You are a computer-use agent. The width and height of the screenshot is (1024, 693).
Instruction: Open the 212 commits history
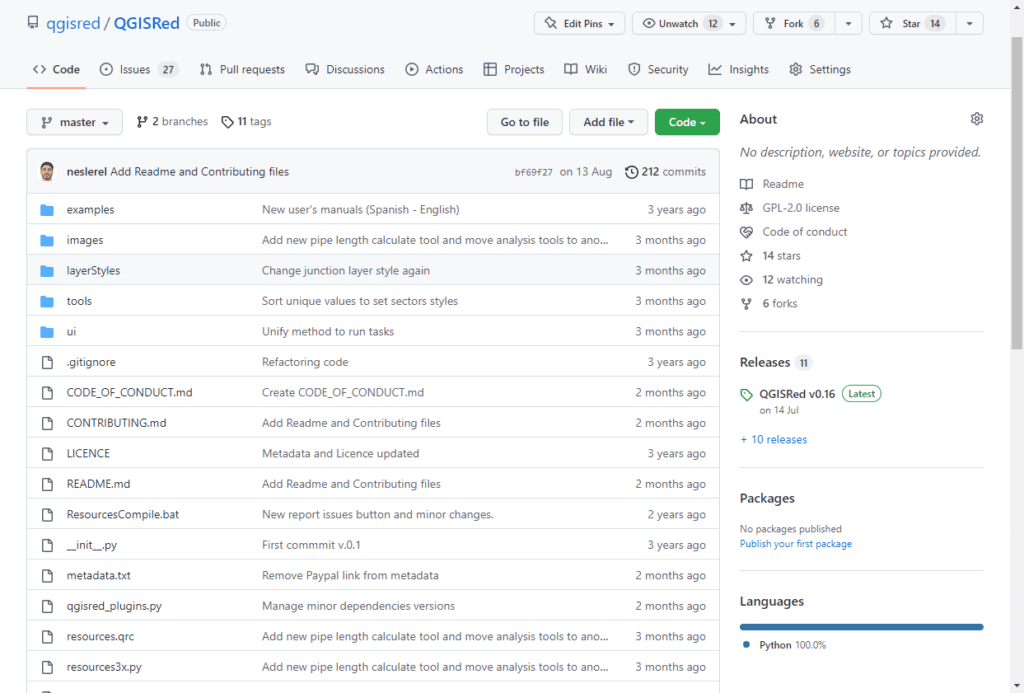tap(665, 172)
